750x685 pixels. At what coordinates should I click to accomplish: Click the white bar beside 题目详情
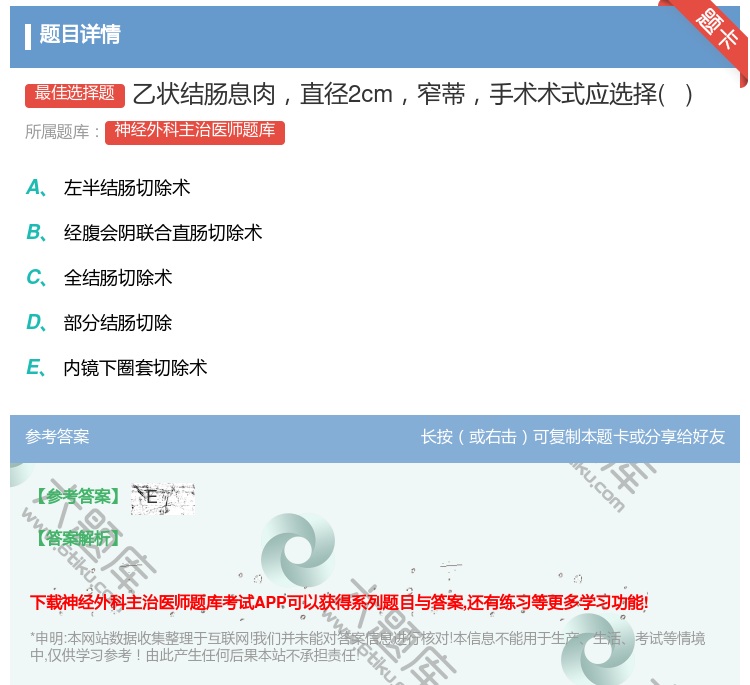(x=28, y=36)
